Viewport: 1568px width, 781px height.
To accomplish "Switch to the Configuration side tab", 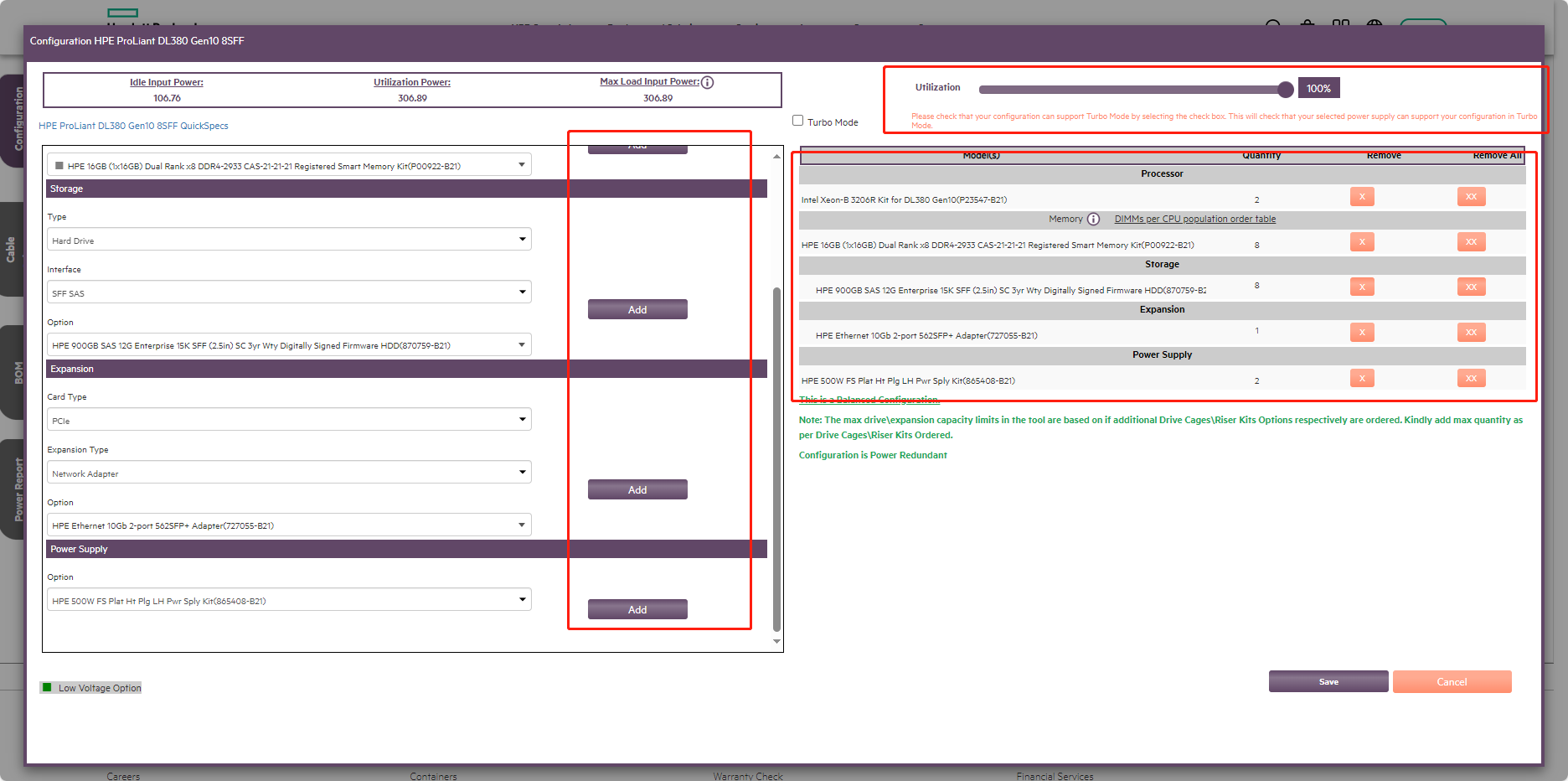I will (13, 120).
